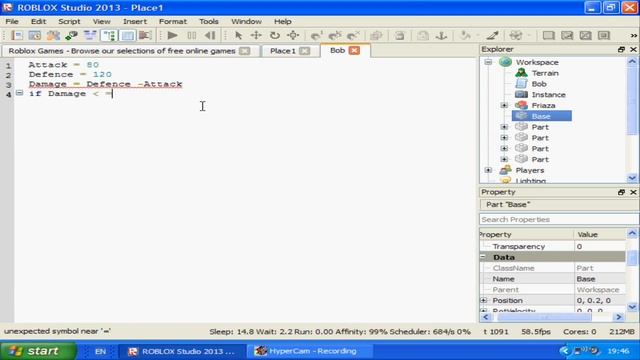Open the Help menu

(x=282, y=21)
